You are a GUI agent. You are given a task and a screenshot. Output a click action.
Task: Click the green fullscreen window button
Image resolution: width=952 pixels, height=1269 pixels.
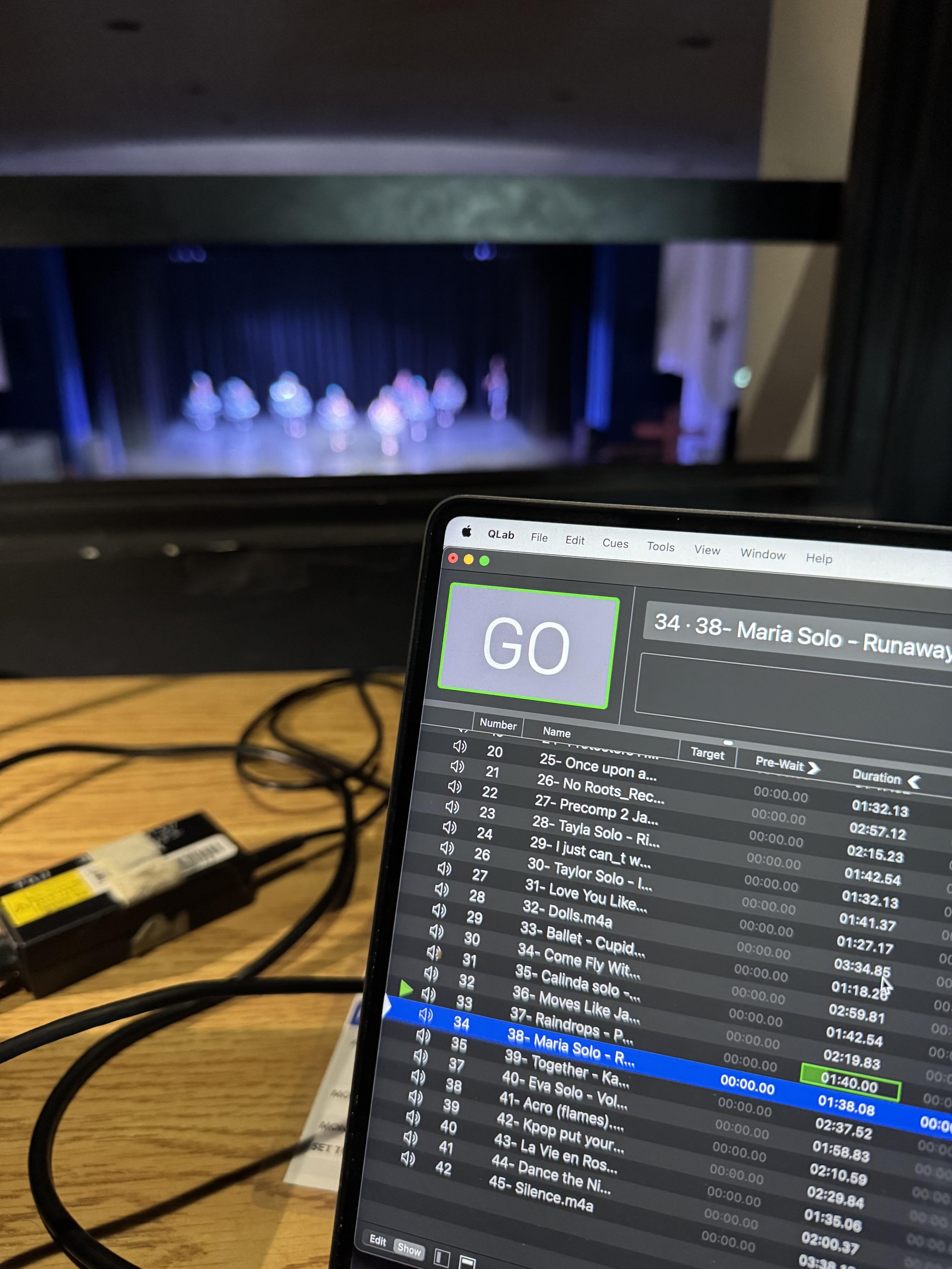point(484,561)
